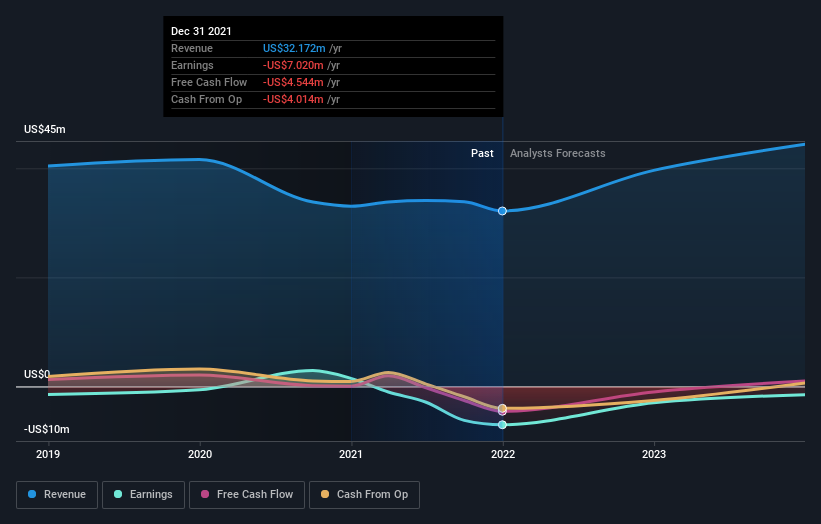Click the Dec 31 2021 tooltip date
This screenshot has width=821, height=524.
click(x=201, y=31)
